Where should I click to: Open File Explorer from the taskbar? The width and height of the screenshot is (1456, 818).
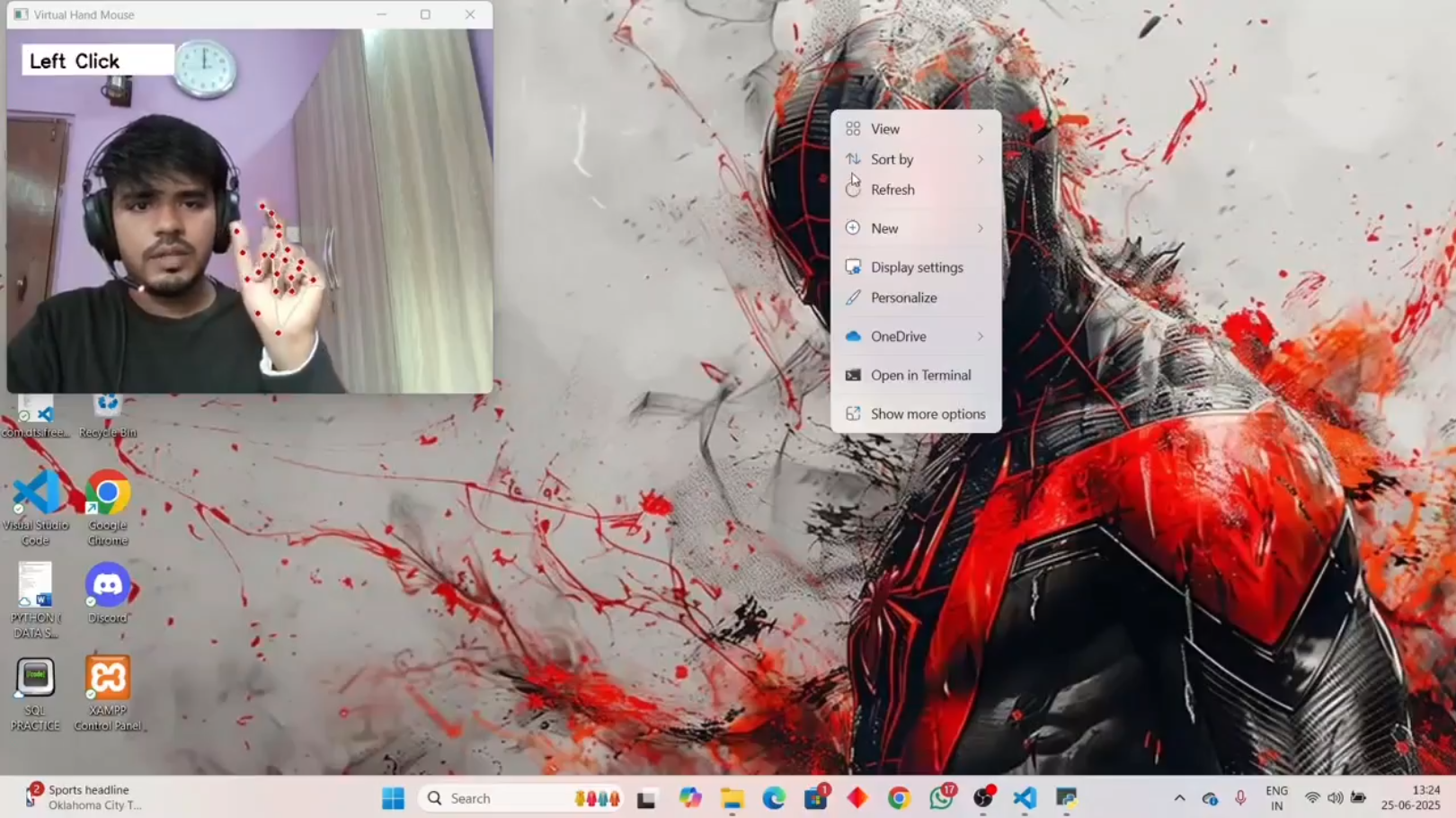click(x=732, y=798)
